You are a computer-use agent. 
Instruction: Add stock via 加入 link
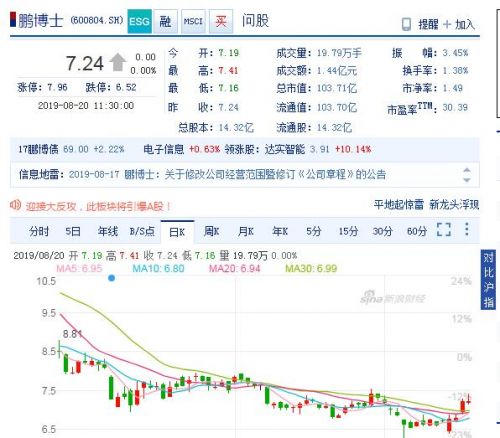459,24
